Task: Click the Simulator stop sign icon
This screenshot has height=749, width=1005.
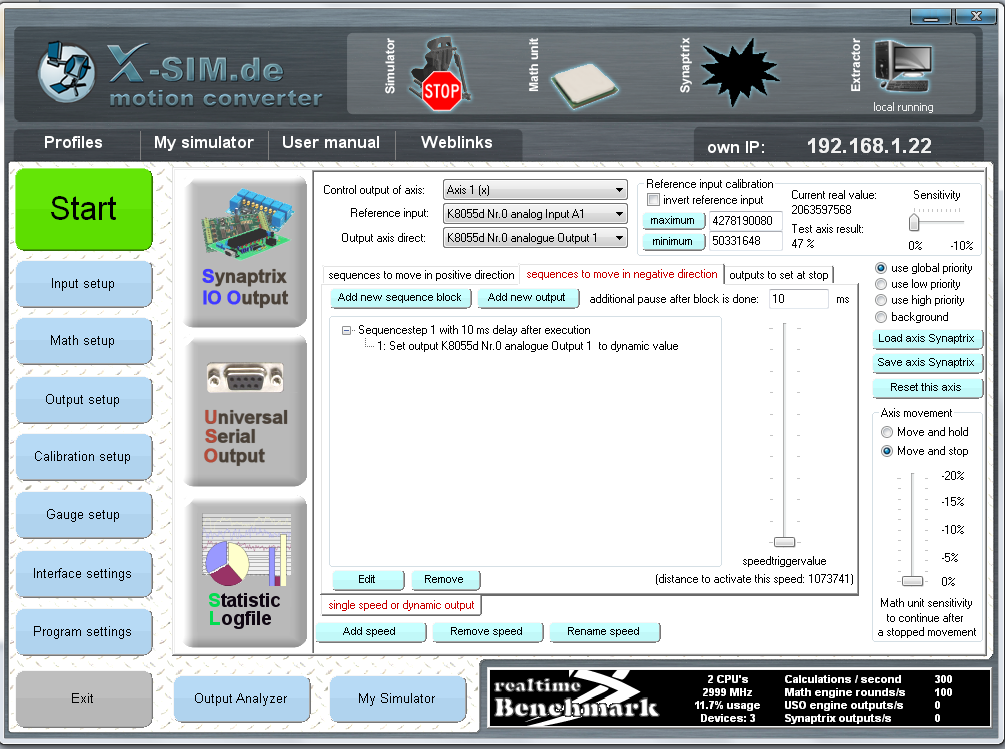Action: click(442, 75)
